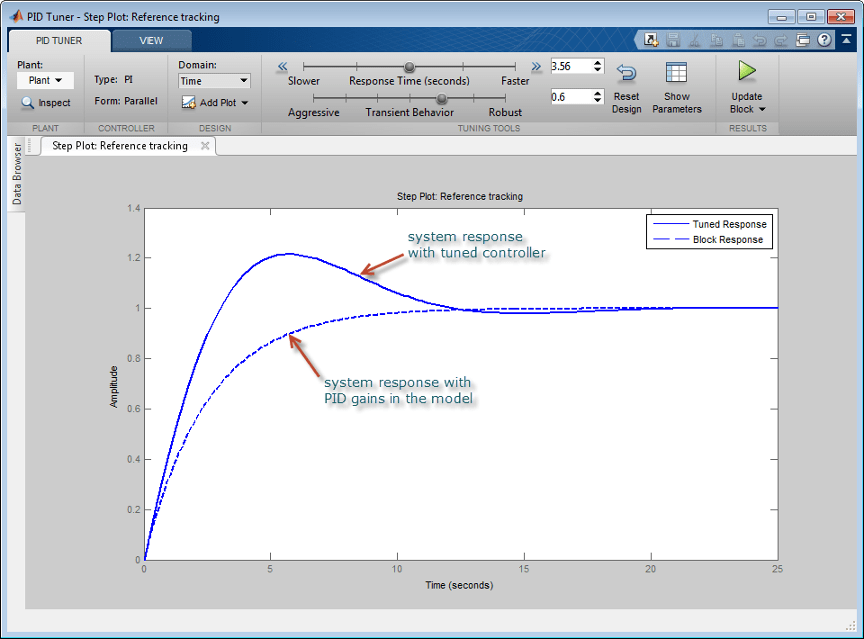Image resolution: width=864 pixels, height=639 pixels.
Task: Switch to the PID TUNER tab
Action: tap(59, 41)
